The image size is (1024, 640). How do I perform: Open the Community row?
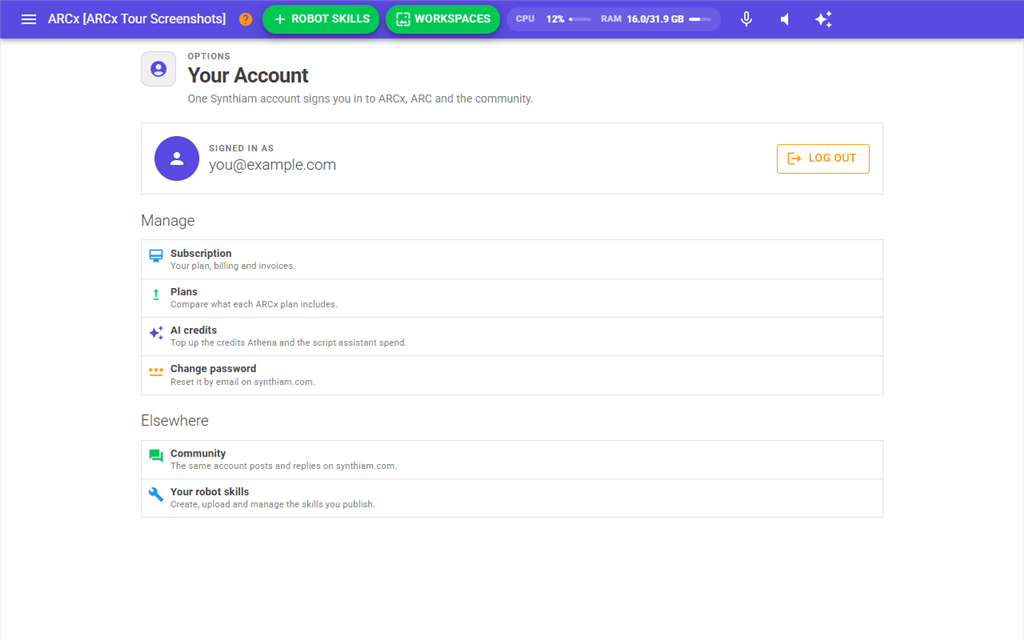point(512,460)
